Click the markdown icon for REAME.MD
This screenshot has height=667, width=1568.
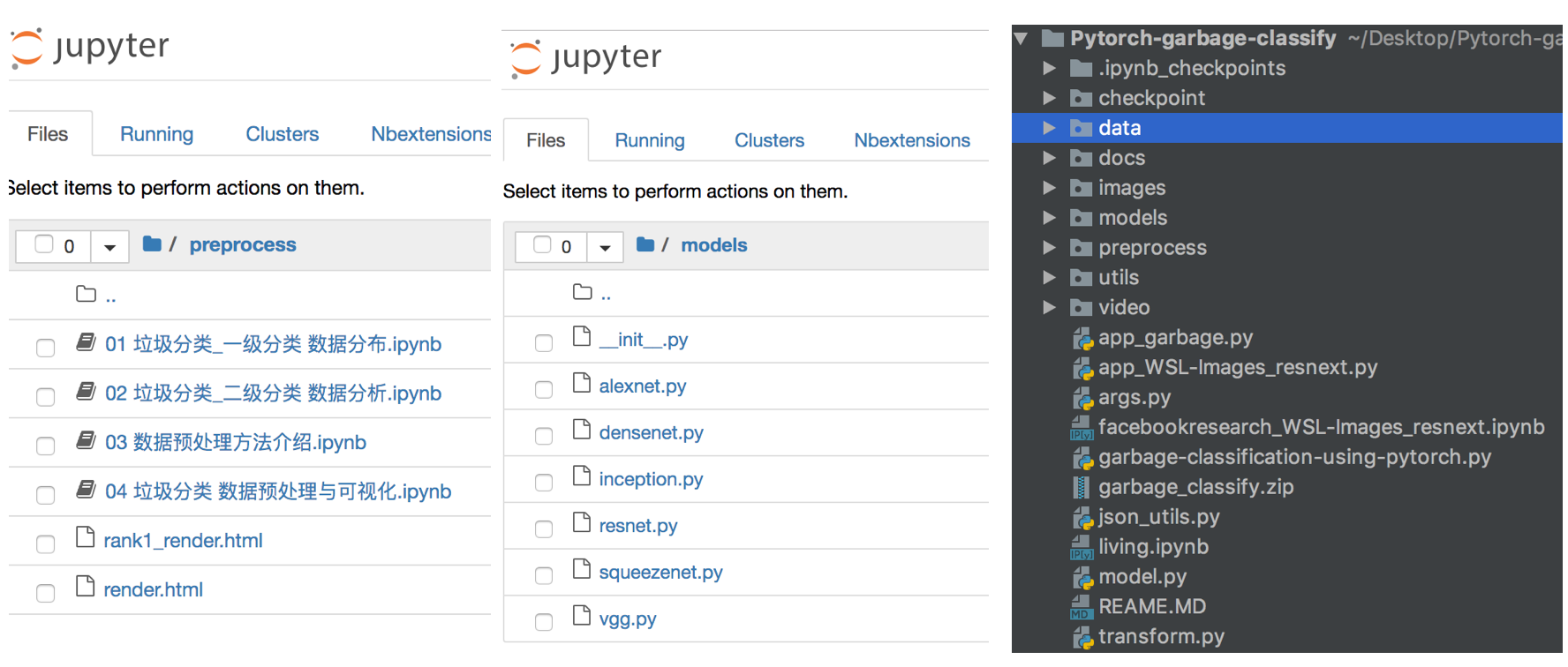1082,607
